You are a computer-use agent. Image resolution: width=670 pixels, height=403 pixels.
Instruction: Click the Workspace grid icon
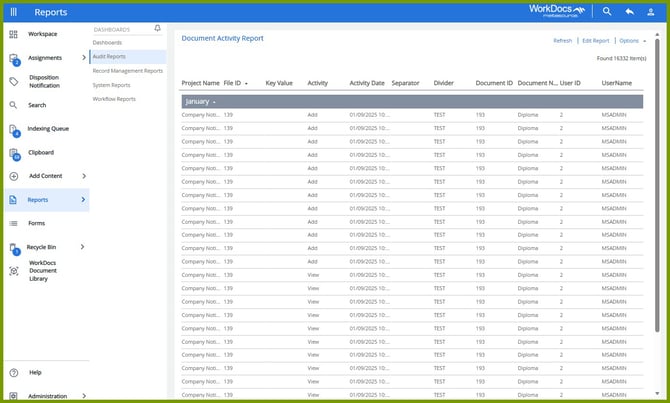tap(13, 34)
